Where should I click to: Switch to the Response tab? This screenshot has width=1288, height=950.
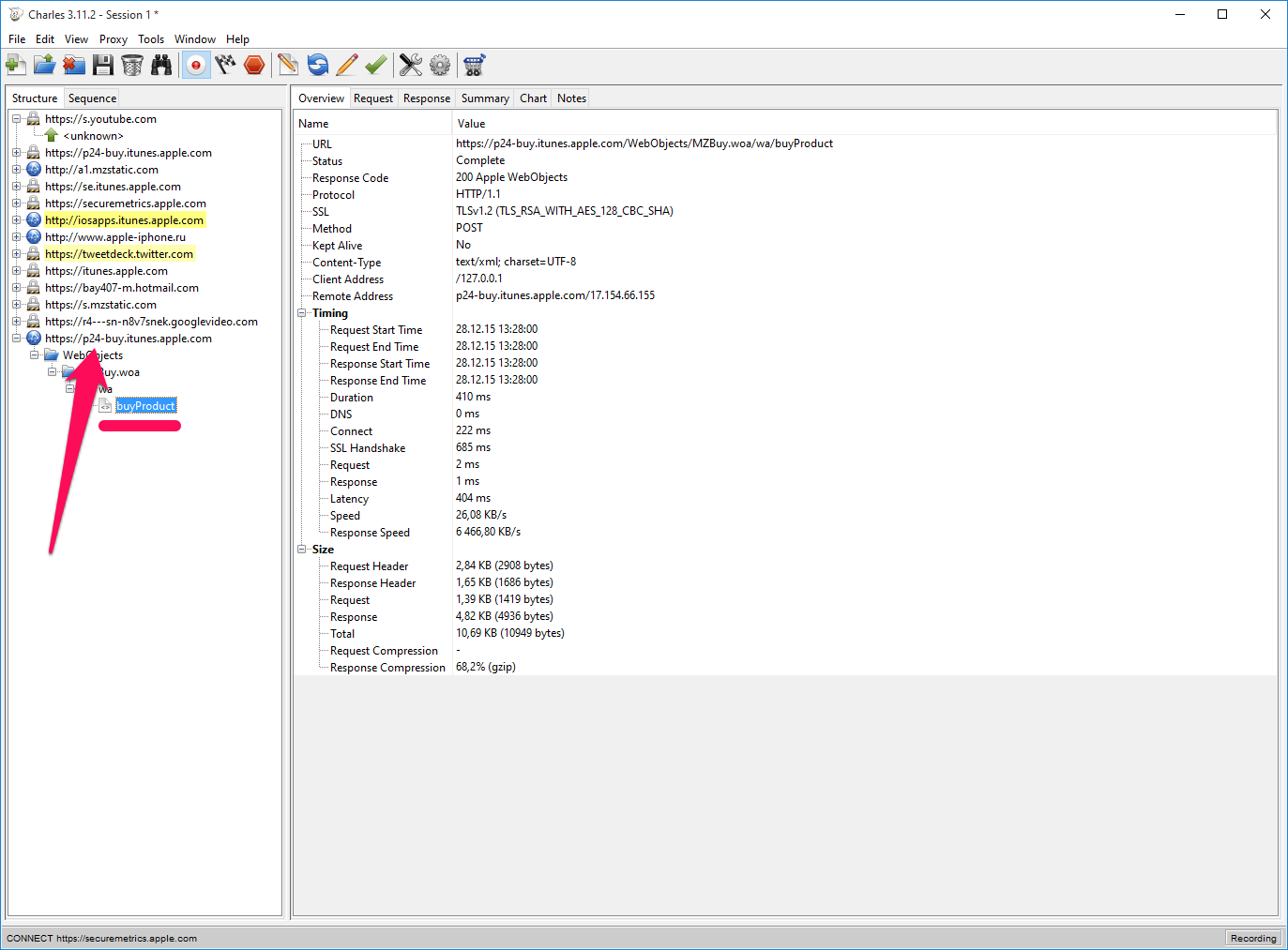tap(426, 98)
